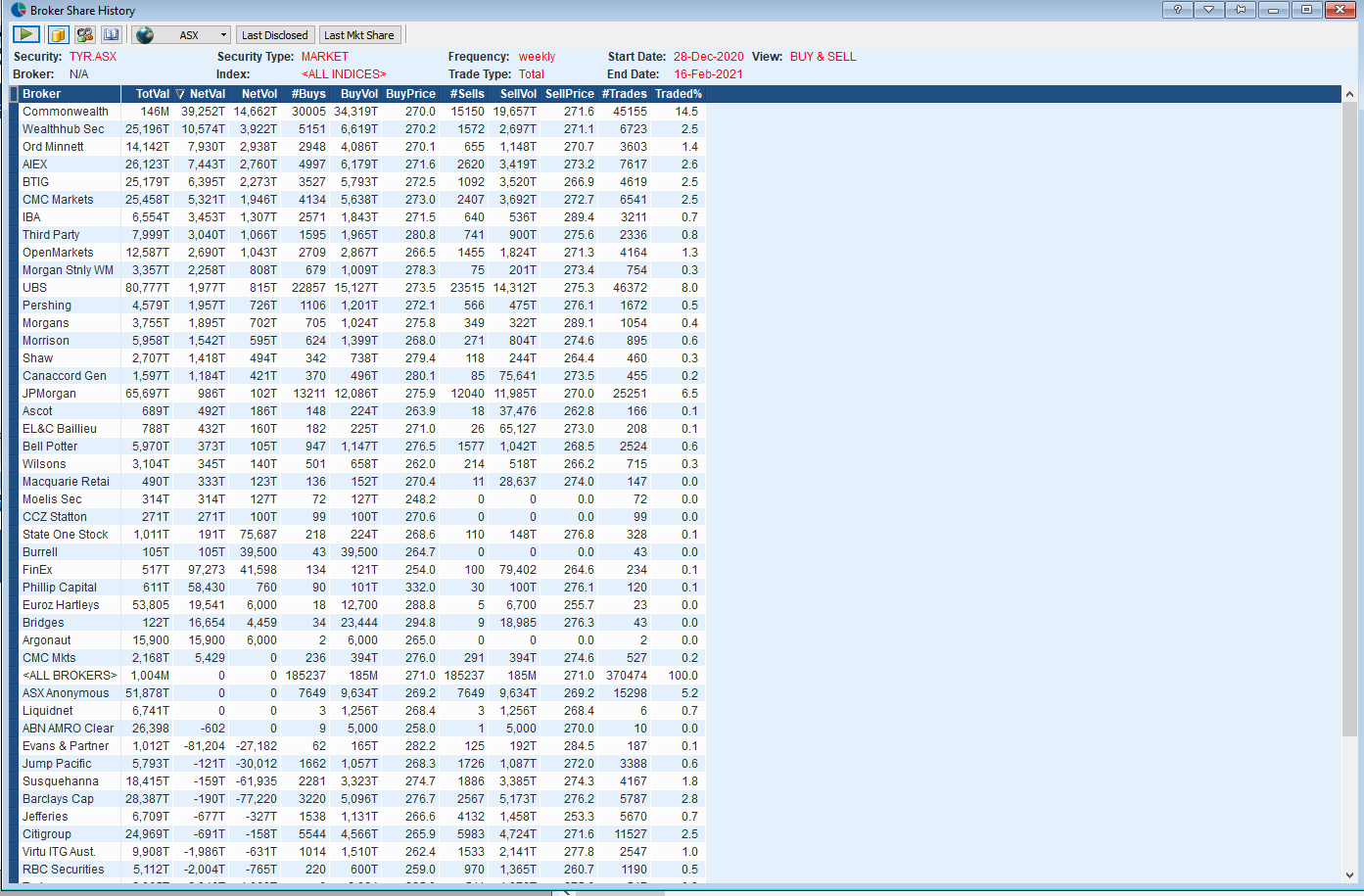
Task: Sort by the SellPrice column header
Action: [x=568, y=94]
